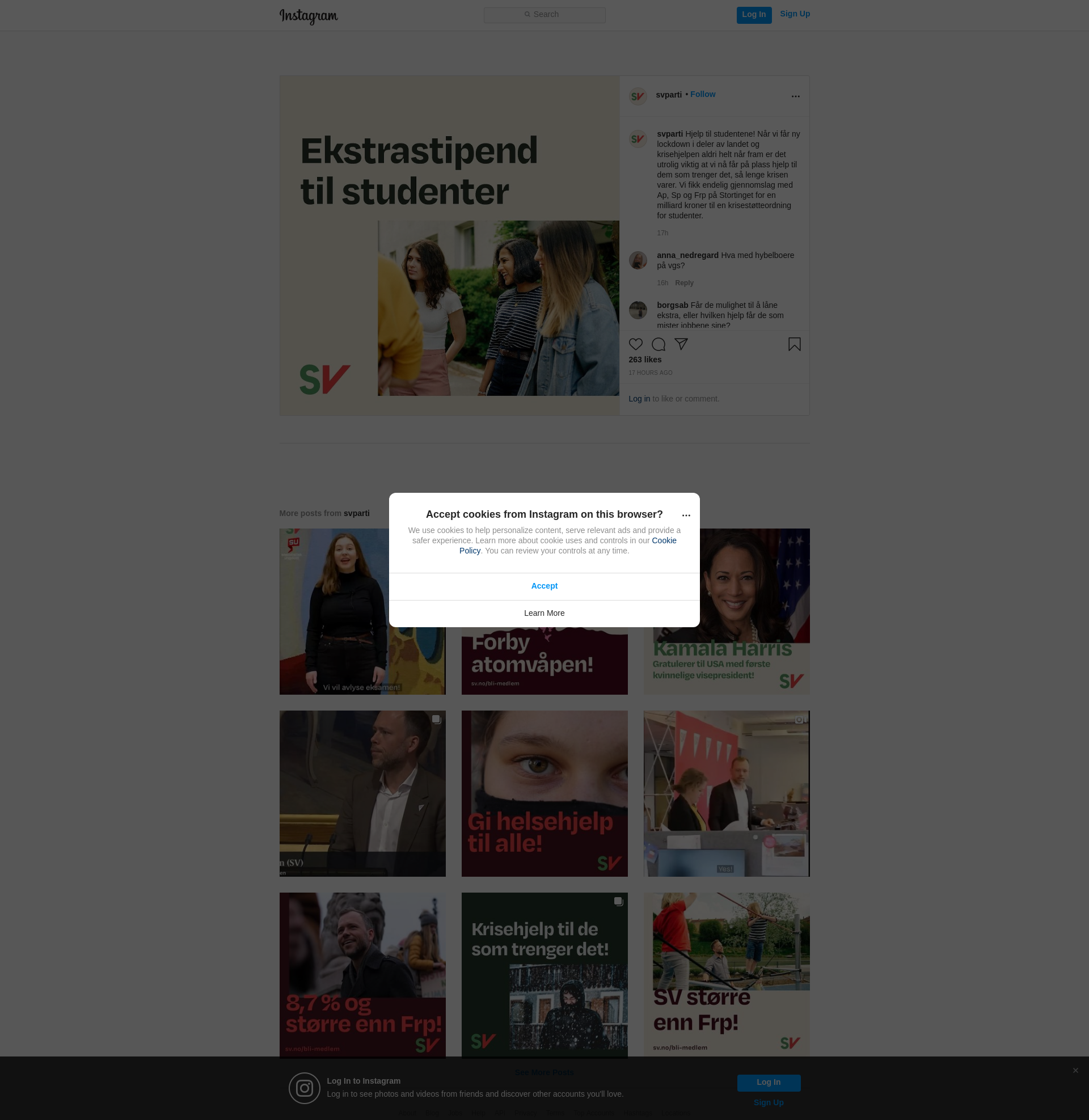Click svparti username in post header

click(x=668, y=95)
